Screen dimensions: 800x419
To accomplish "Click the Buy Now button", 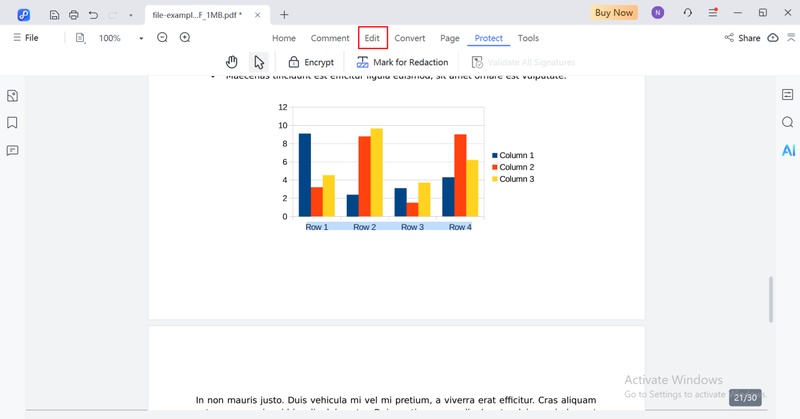I will click(x=614, y=13).
